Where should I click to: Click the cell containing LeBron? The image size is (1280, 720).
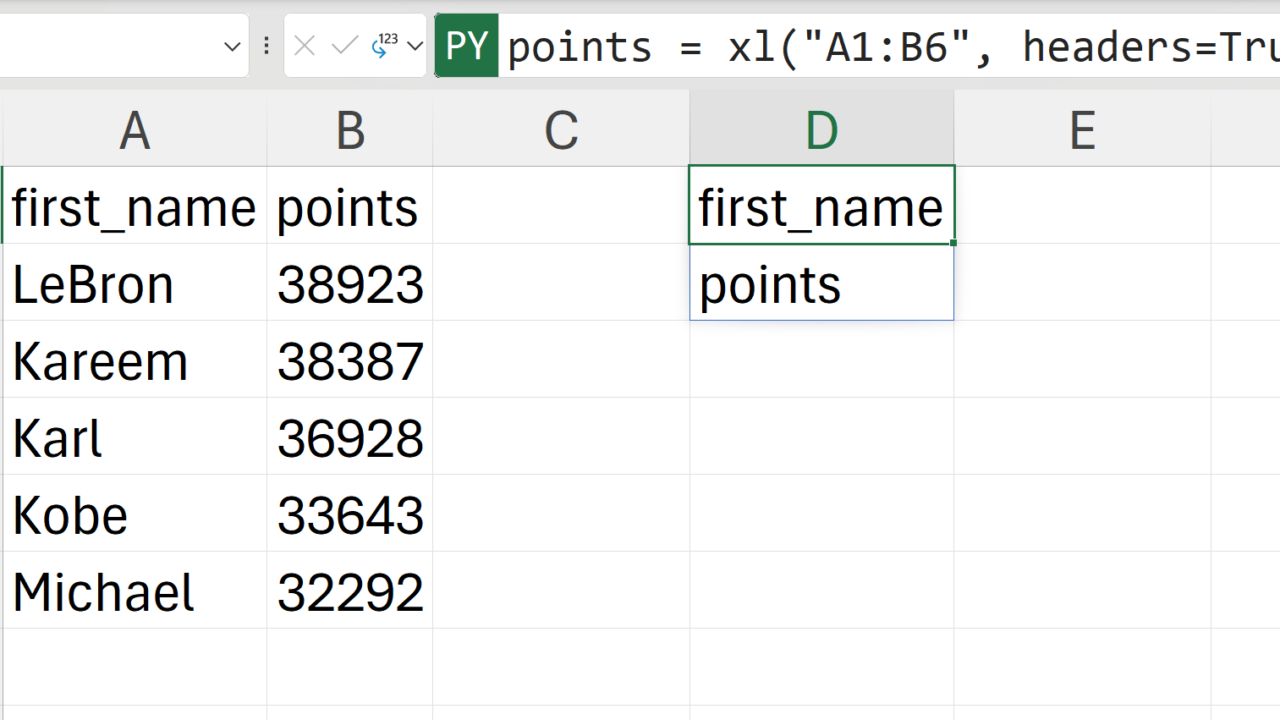pyautogui.click(x=135, y=284)
